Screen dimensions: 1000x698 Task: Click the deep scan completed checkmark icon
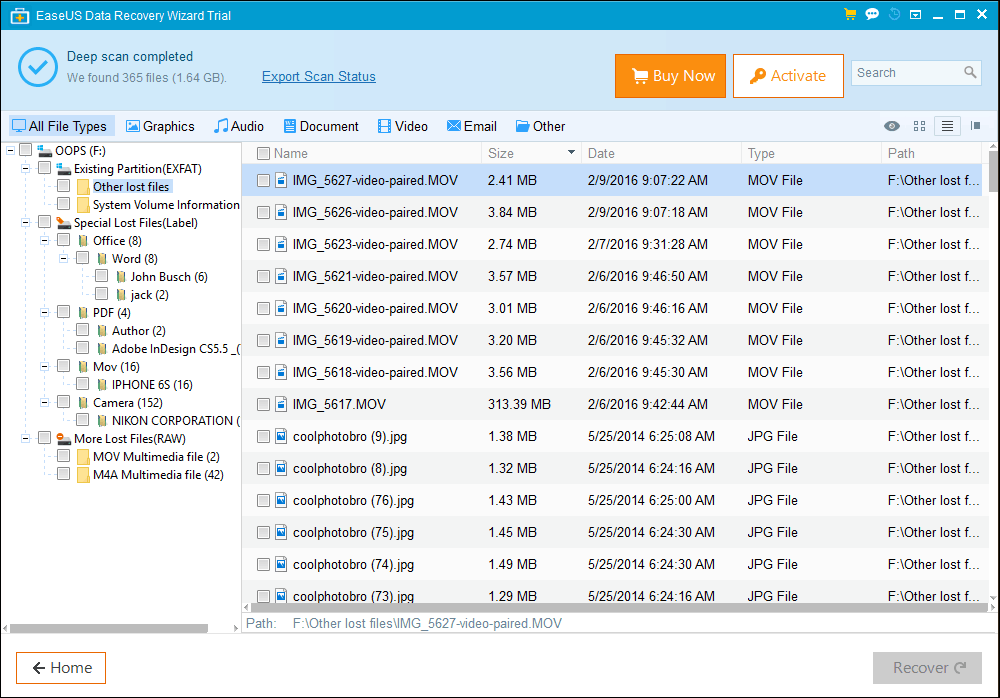tap(38, 67)
